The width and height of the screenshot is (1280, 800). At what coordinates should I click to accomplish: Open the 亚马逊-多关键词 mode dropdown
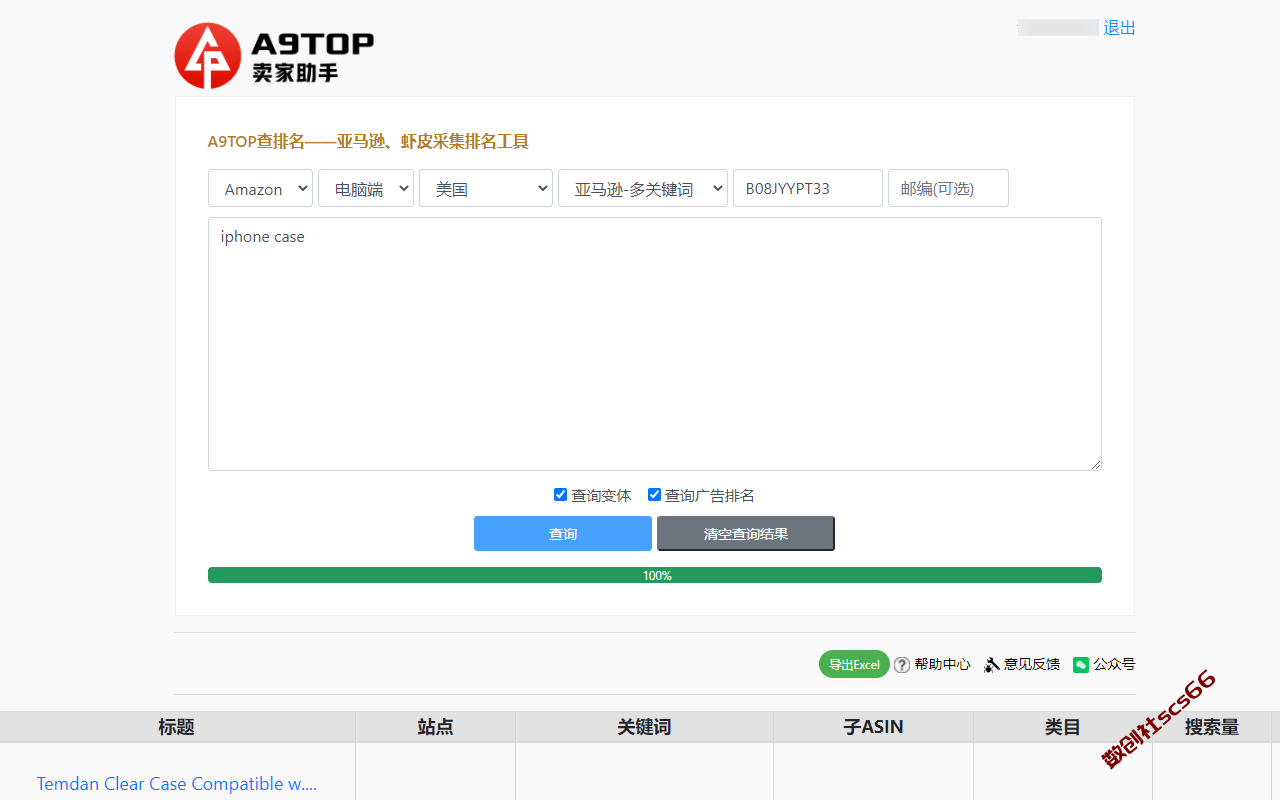pyautogui.click(x=643, y=188)
